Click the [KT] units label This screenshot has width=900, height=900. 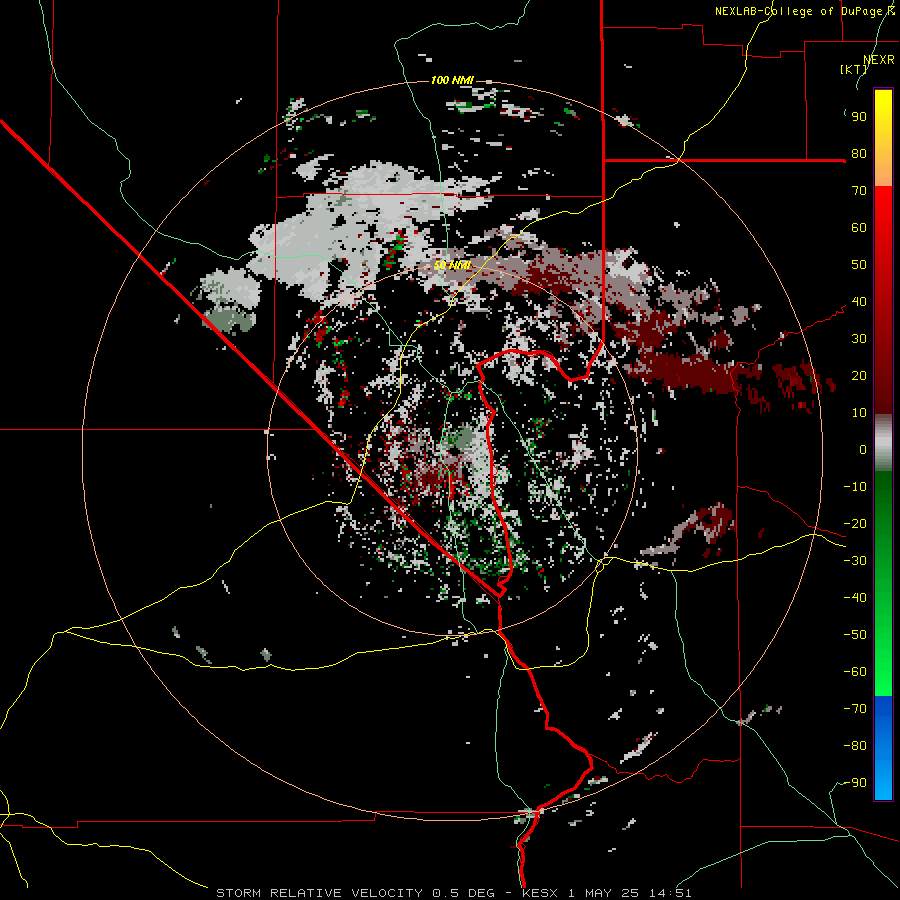[854, 69]
